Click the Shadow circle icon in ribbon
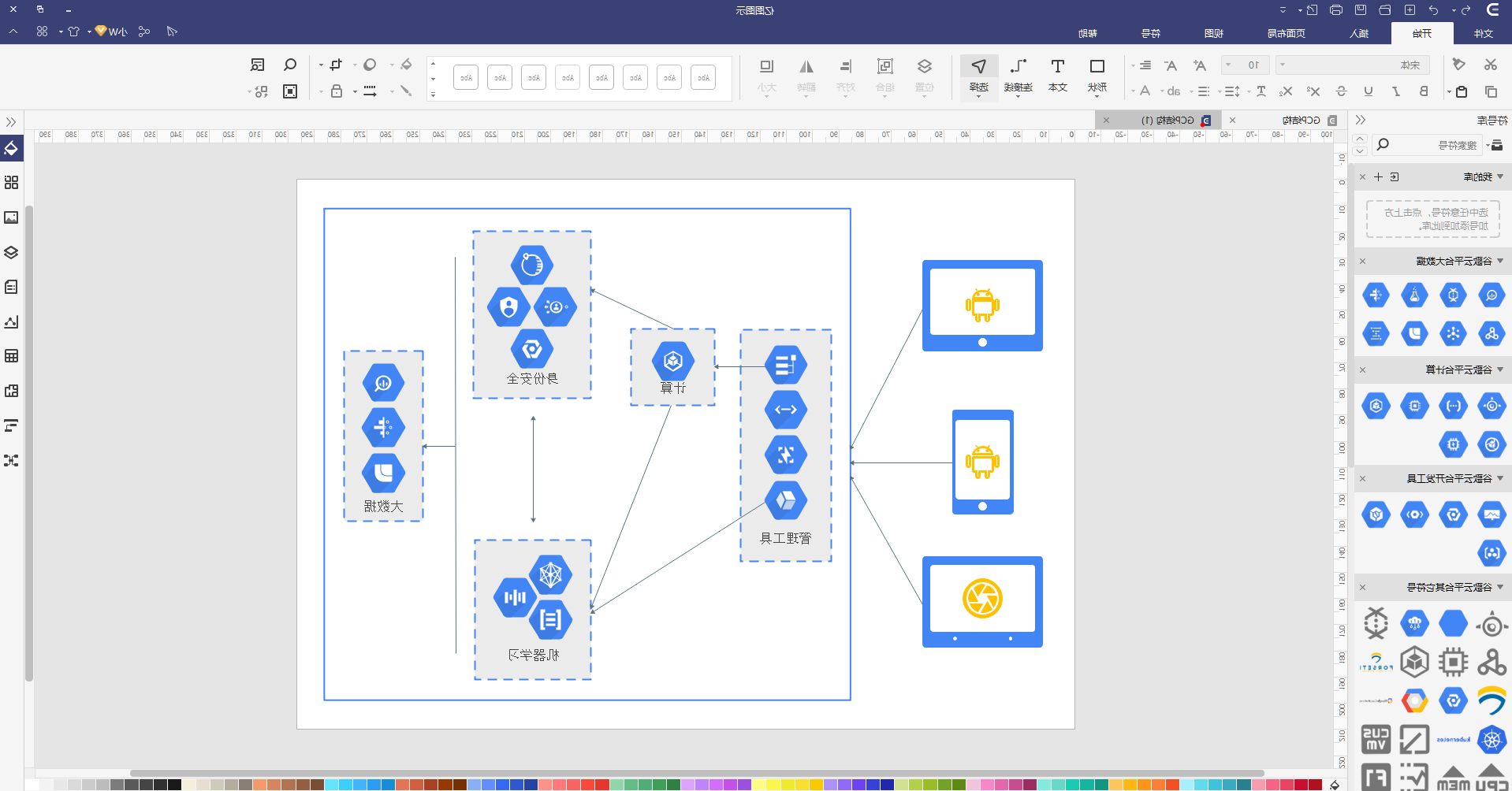Image resolution: width=1512 pixels, height=791 pixels. 370,65
